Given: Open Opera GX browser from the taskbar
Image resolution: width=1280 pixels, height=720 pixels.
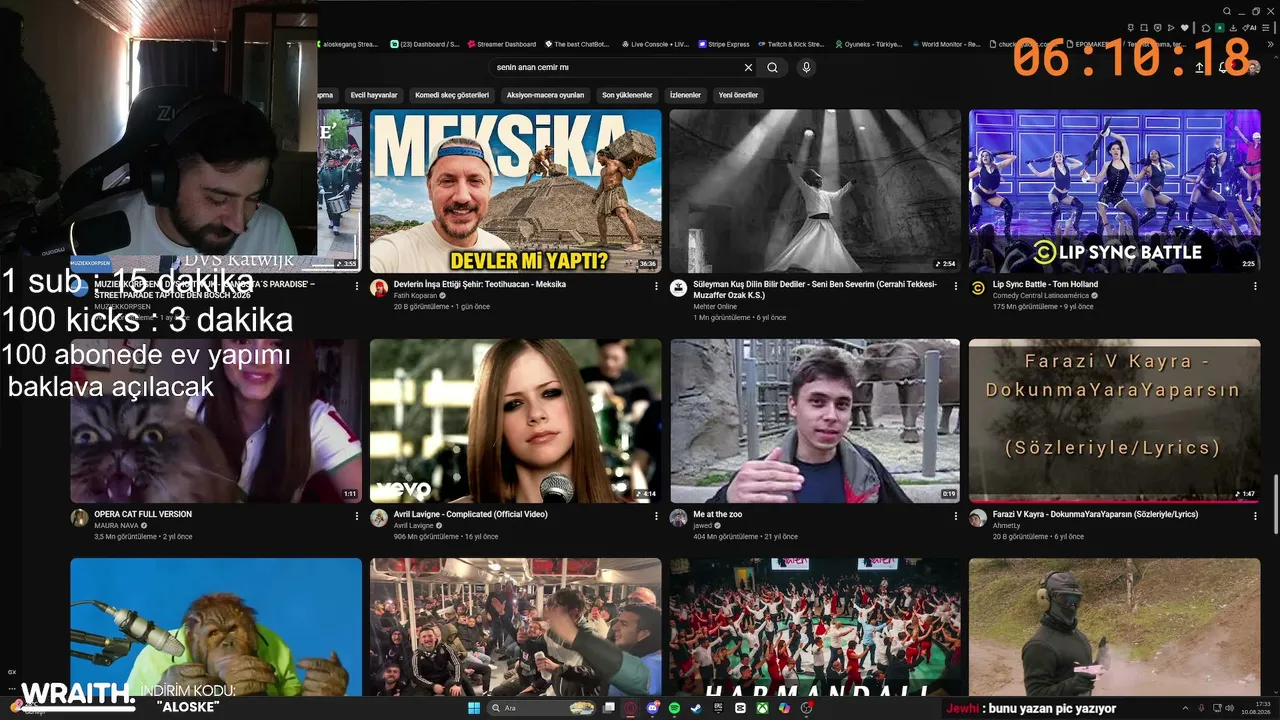Looking at the screenshot, I should coord(631,708).
